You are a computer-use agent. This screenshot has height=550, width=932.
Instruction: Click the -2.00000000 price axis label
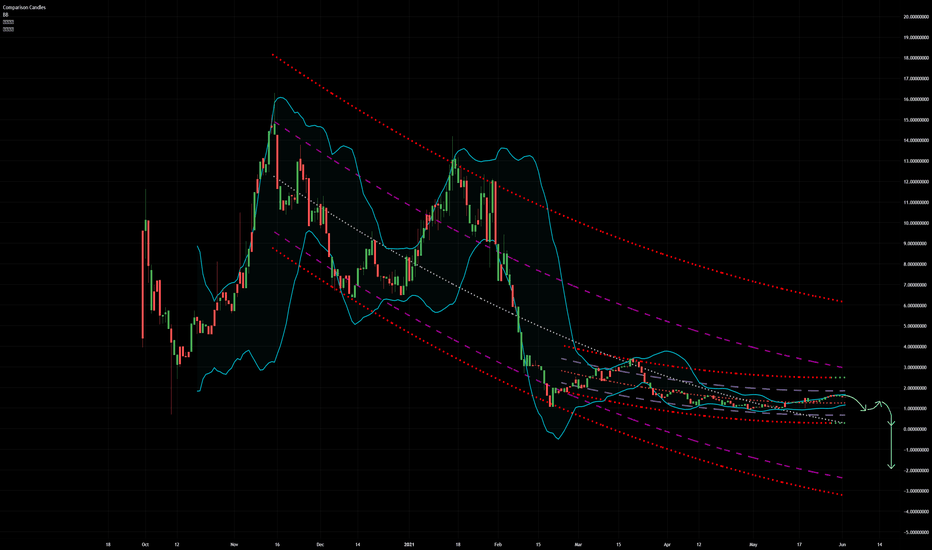click(x=916, y=470)
